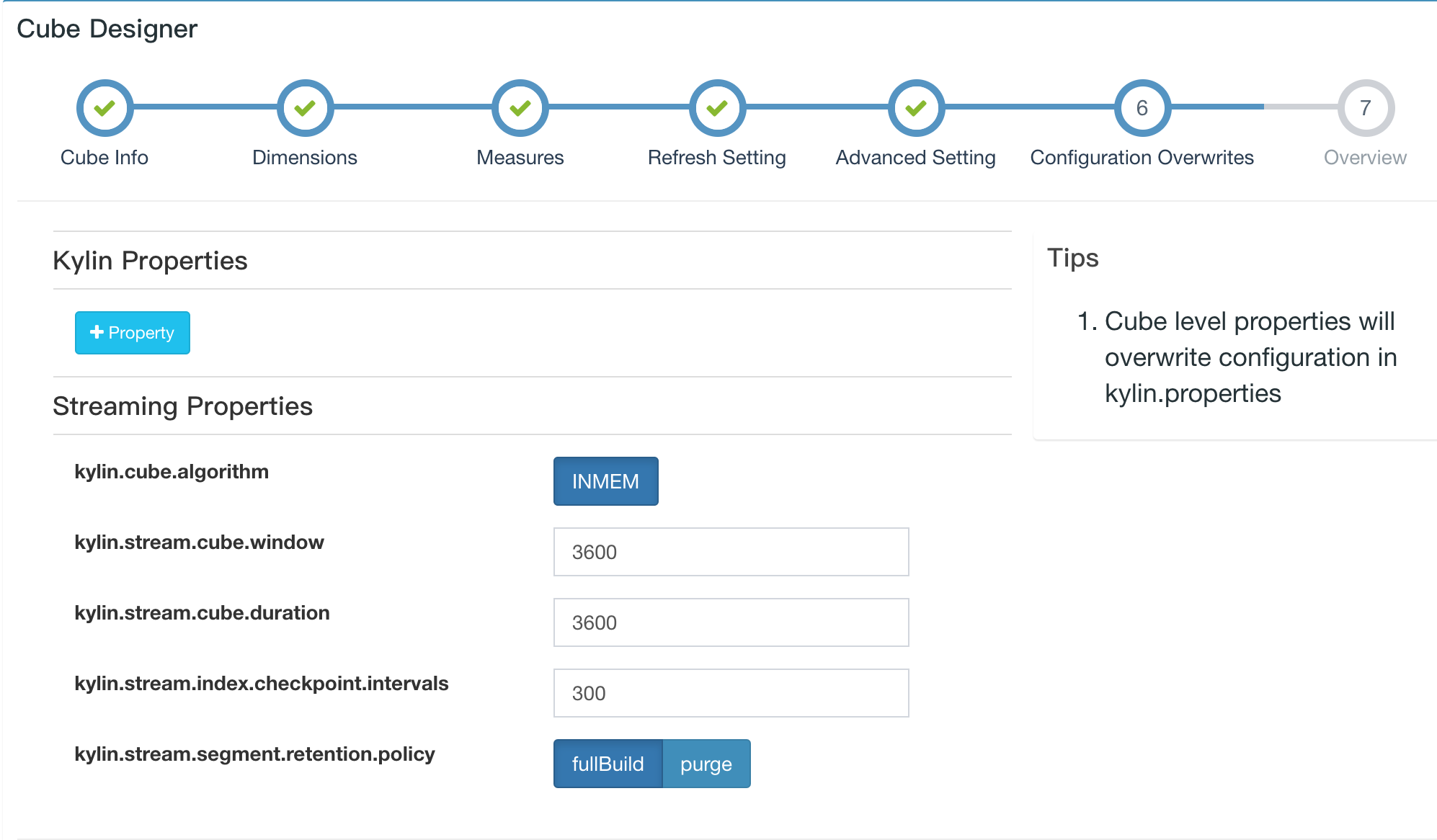Screen dimensions: 1437x840
Task: Focus the kylin.stream.cube.window input field
Action: (x=731, y=552)
